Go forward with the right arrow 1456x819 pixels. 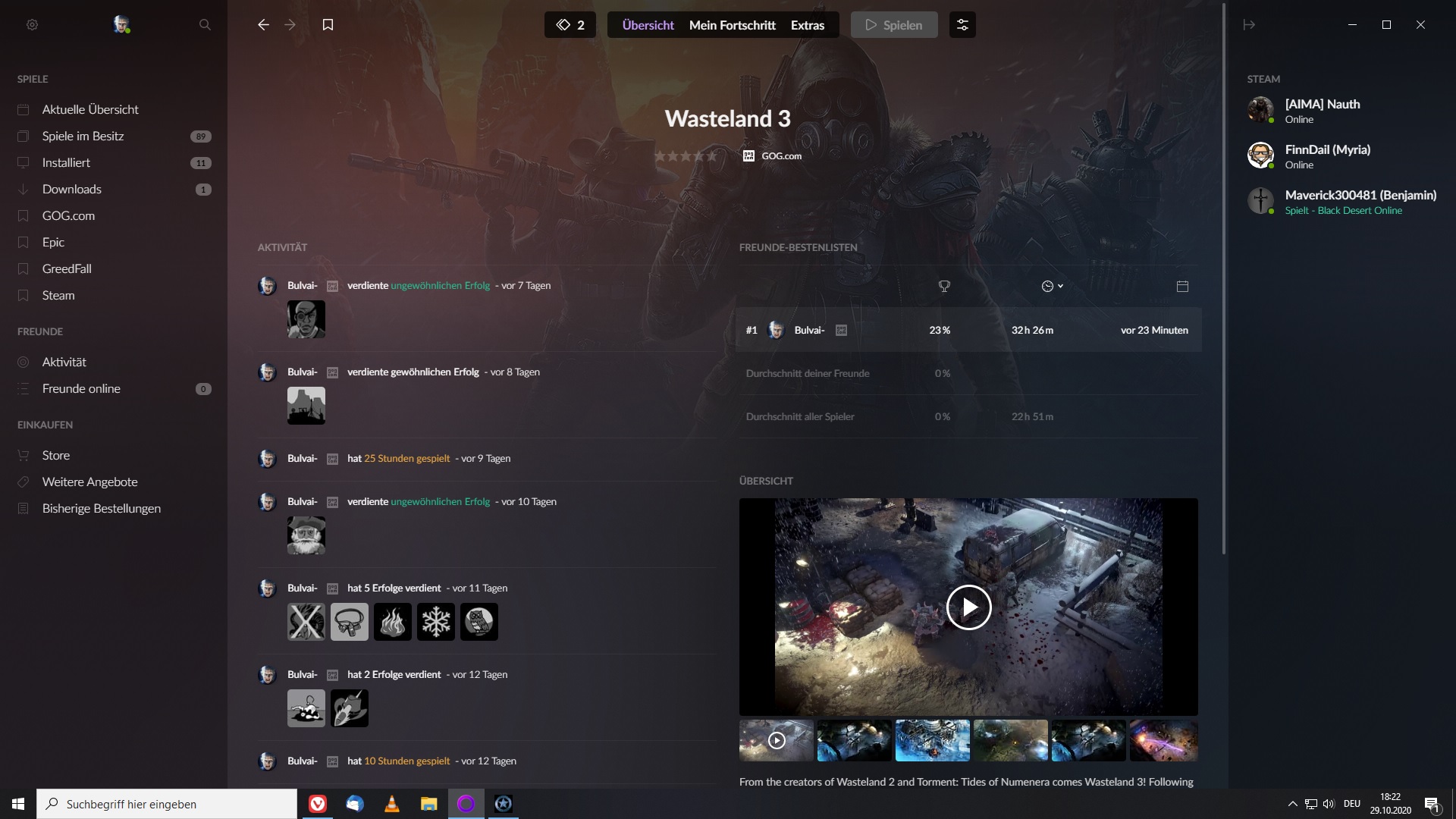coord(290,25)
